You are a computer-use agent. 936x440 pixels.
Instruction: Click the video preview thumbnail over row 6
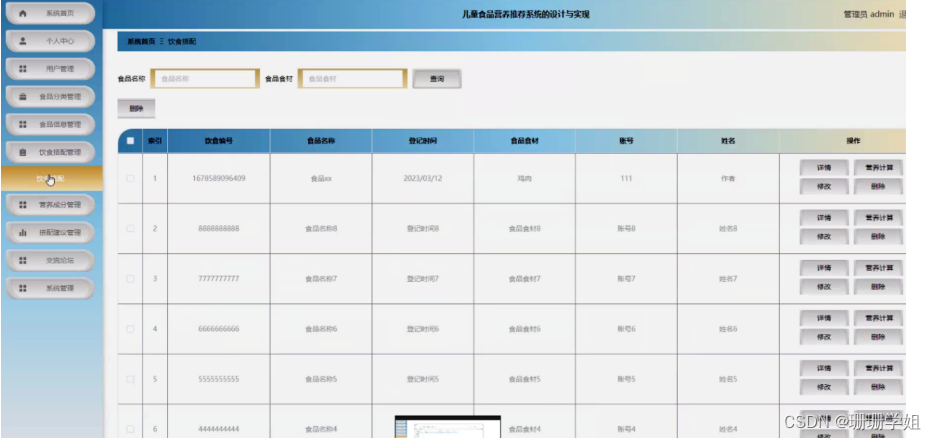point(448,427)
